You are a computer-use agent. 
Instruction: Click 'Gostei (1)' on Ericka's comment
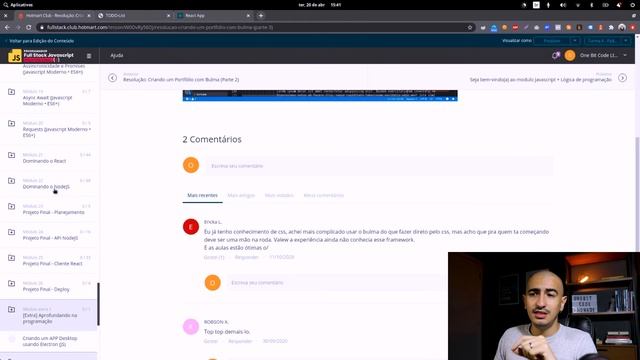point(214,257)
